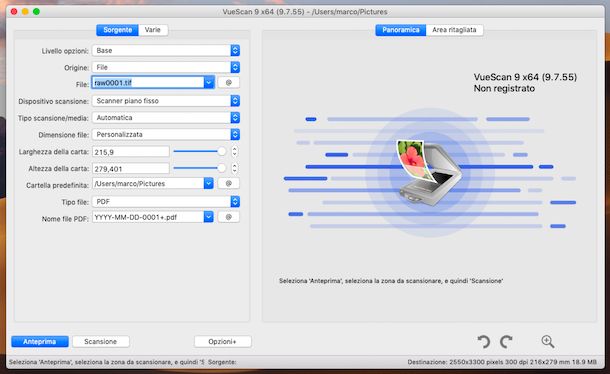This screenshot has height=374, width=610.
Task: Select the Panoramica tab
Action: point(401,30)
